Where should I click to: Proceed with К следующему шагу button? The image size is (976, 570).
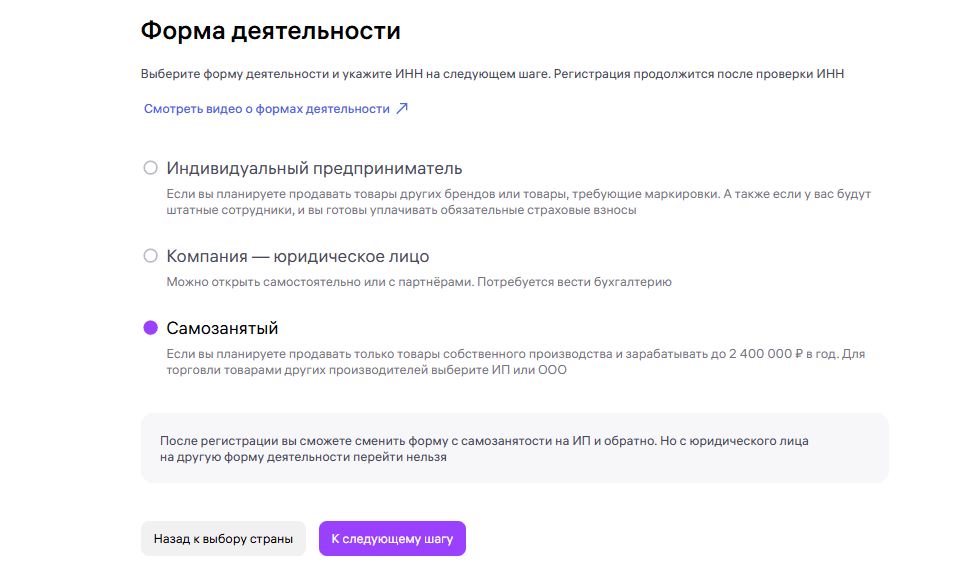coord(392,539)
